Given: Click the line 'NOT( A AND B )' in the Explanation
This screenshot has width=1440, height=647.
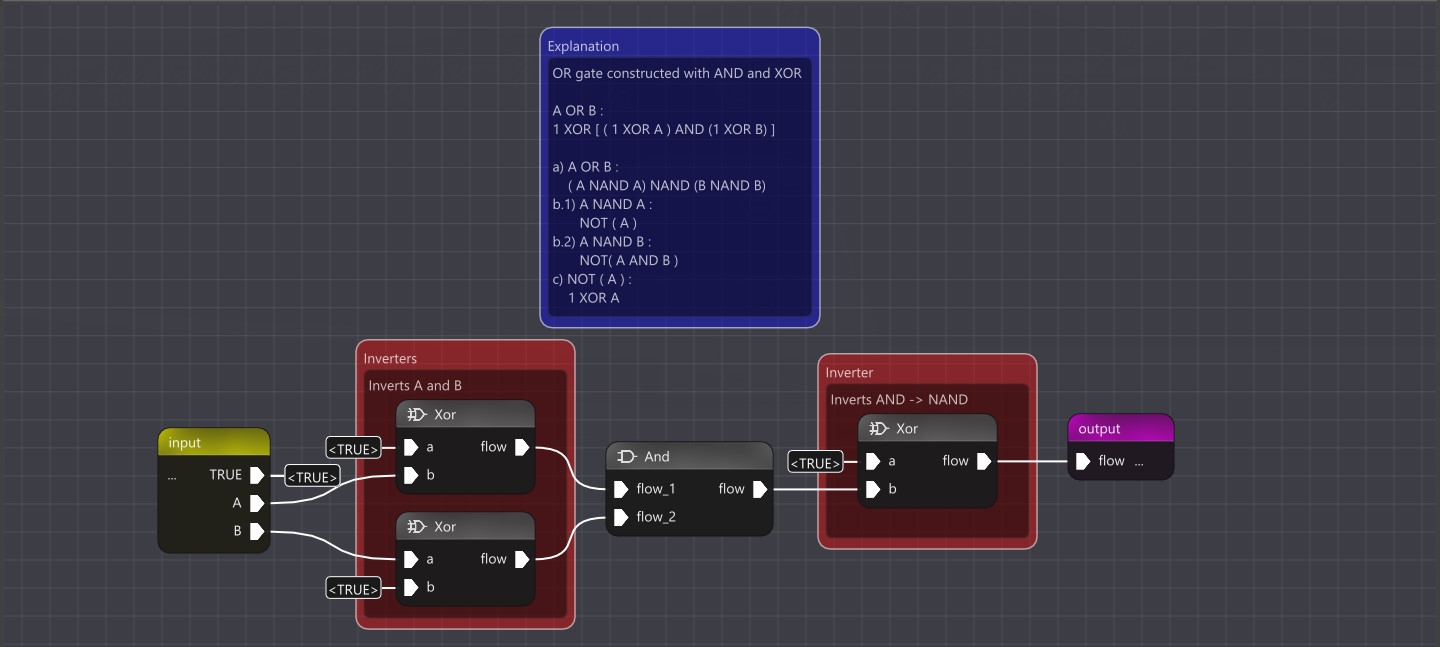Looking at the screenshot, I should [629, 260].
